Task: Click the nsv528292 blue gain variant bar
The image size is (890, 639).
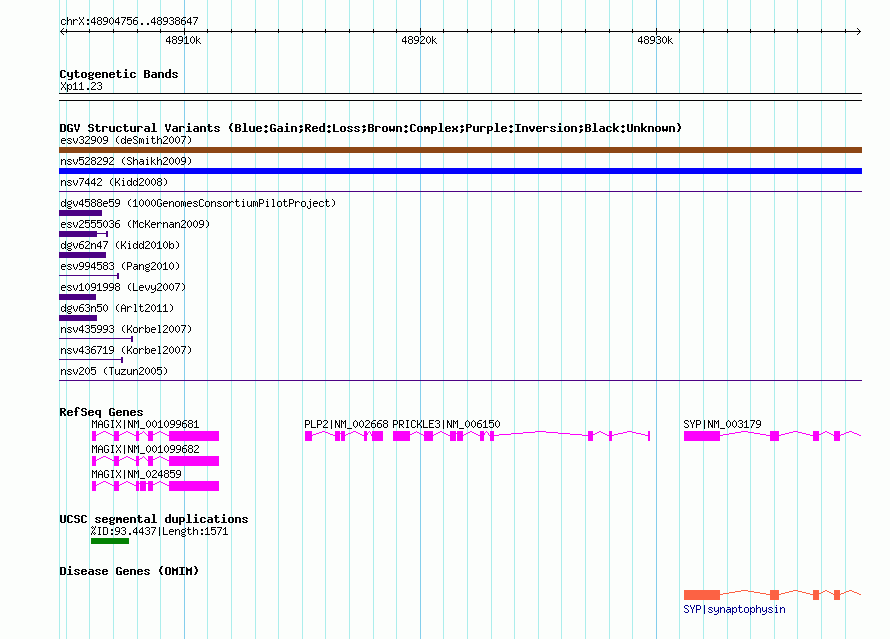Action: (460, 171)
